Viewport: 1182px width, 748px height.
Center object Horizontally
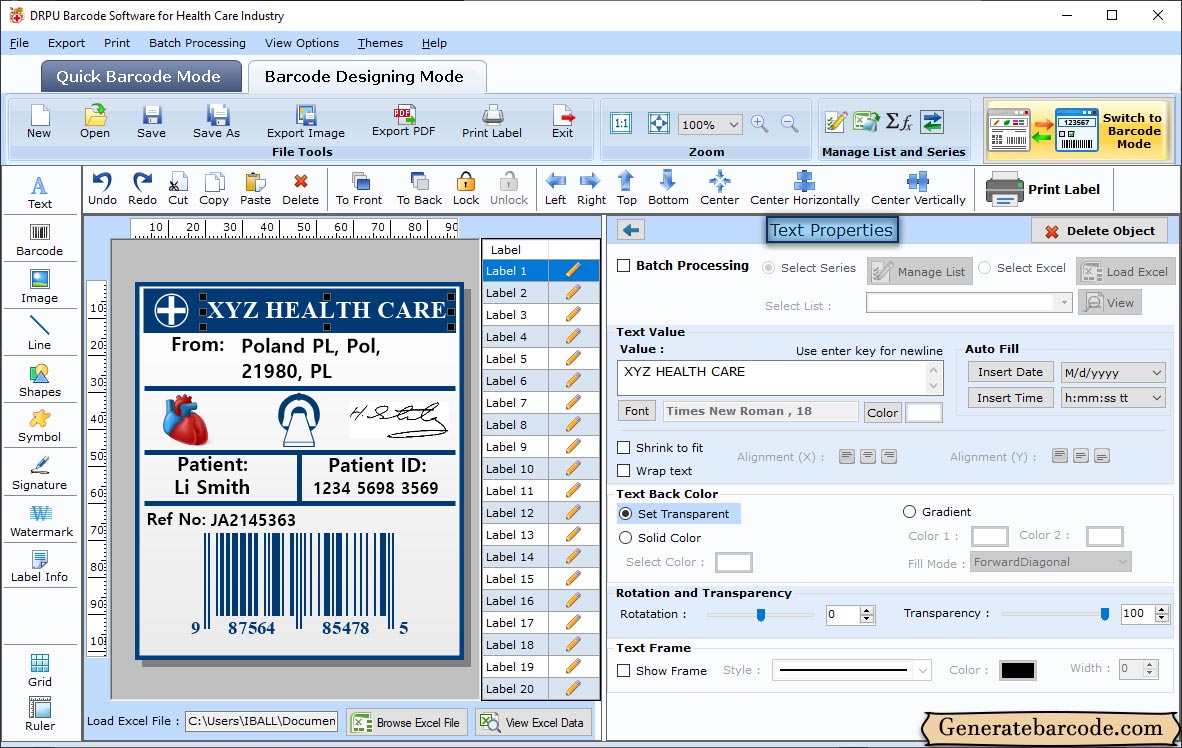point(804,189)
